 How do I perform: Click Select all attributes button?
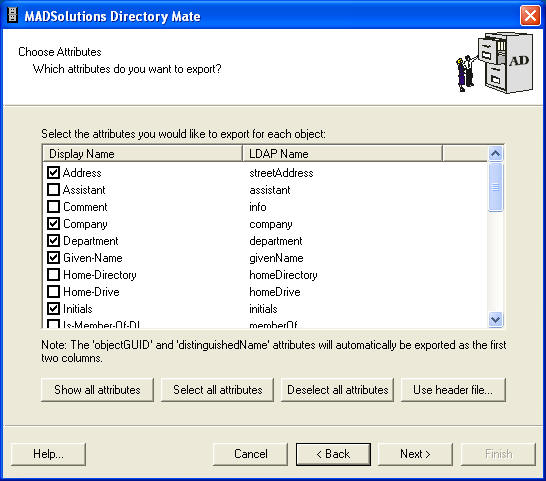[x=217, y=390]
